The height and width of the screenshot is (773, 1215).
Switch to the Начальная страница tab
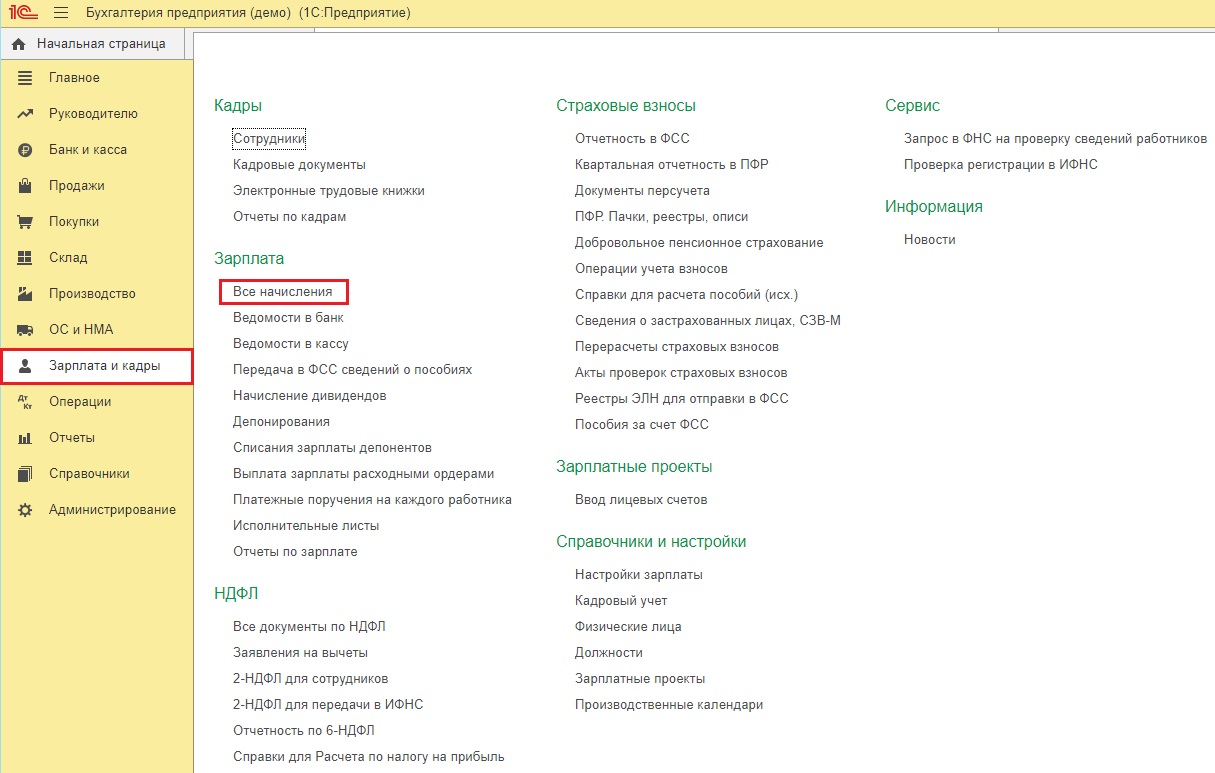click(96, 43)
